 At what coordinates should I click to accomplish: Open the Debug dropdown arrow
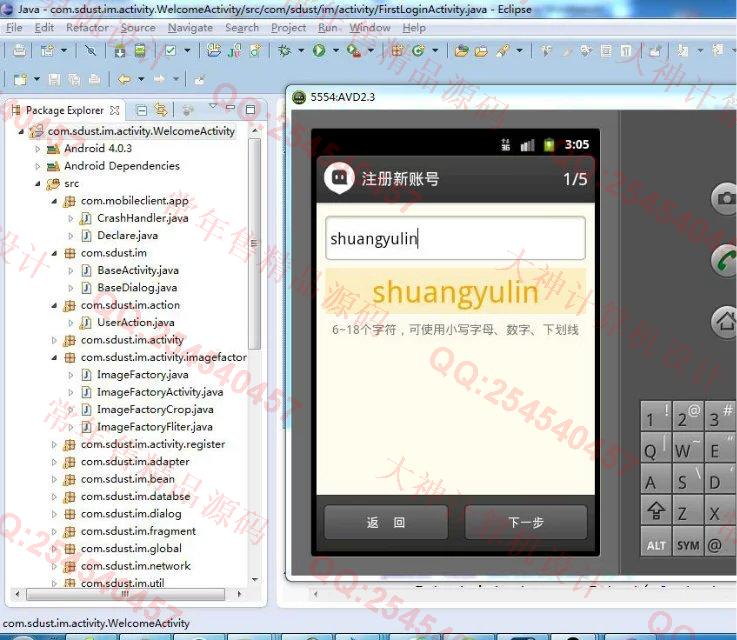301,50
